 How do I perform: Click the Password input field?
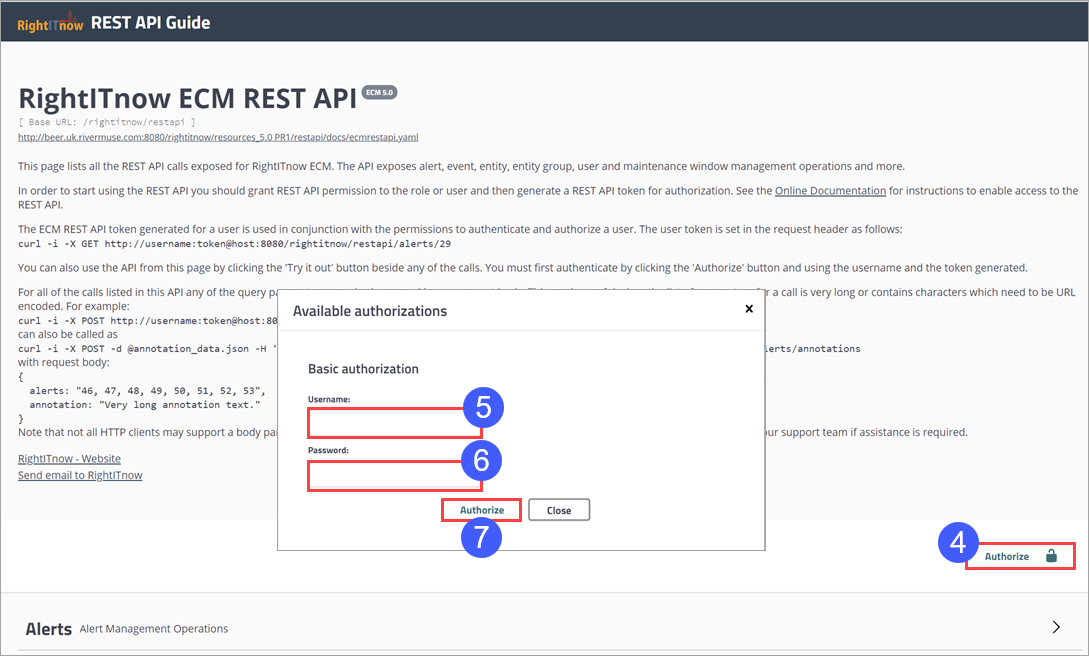point(394,476)
